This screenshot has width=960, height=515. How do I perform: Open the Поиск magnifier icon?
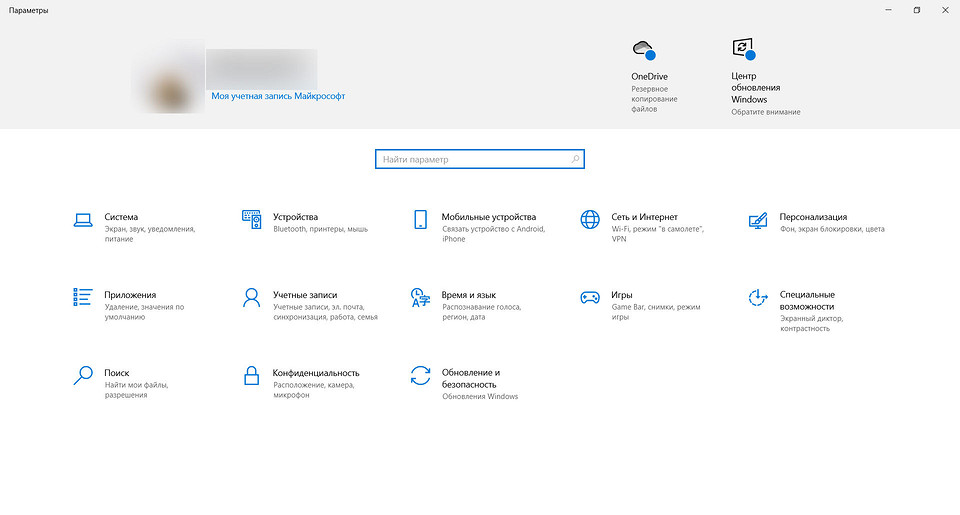coord(83,375)
